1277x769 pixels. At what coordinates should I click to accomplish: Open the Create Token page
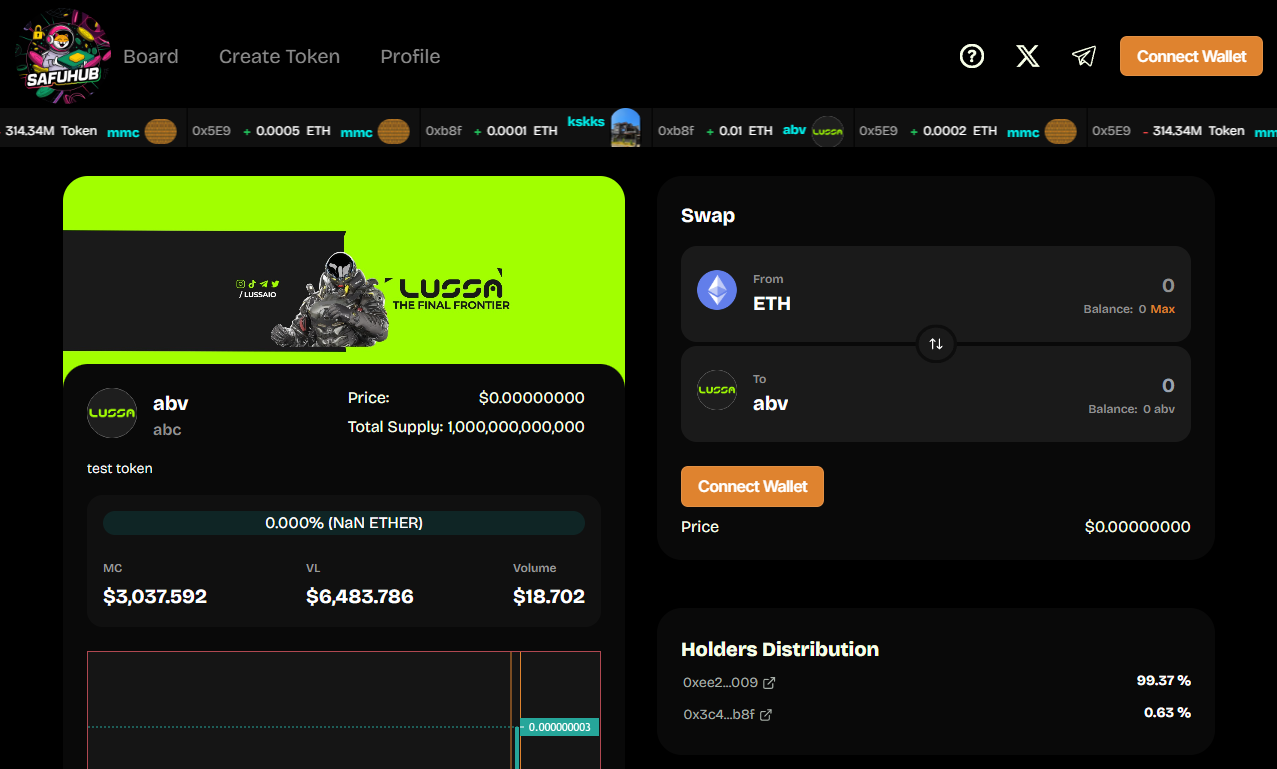click(x=279, y=56)
